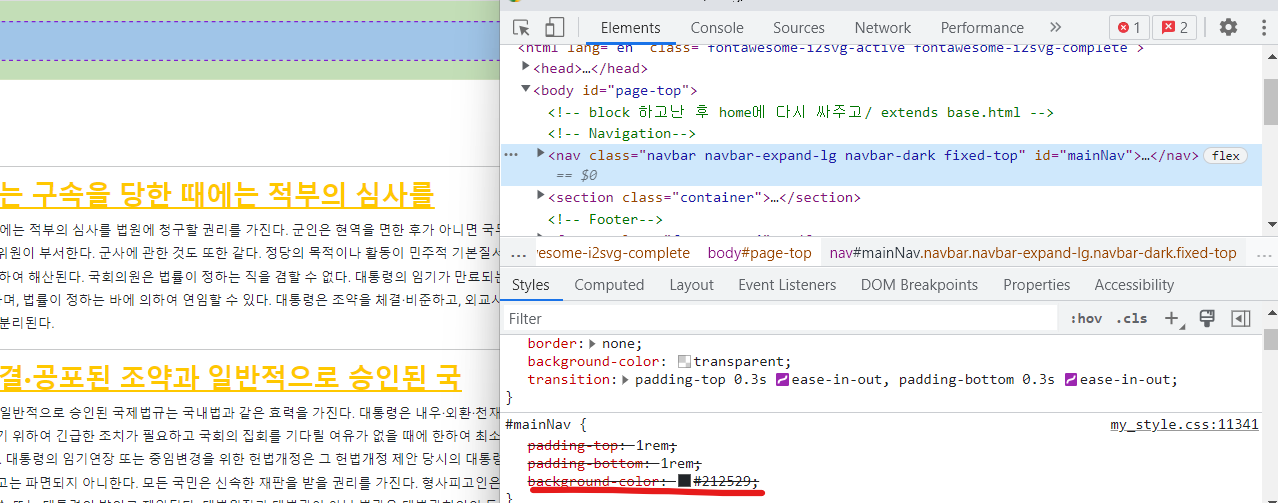The image size is (1278, 503).
Task: Open the issues badge showing 2
Action: click(1176, 27)
